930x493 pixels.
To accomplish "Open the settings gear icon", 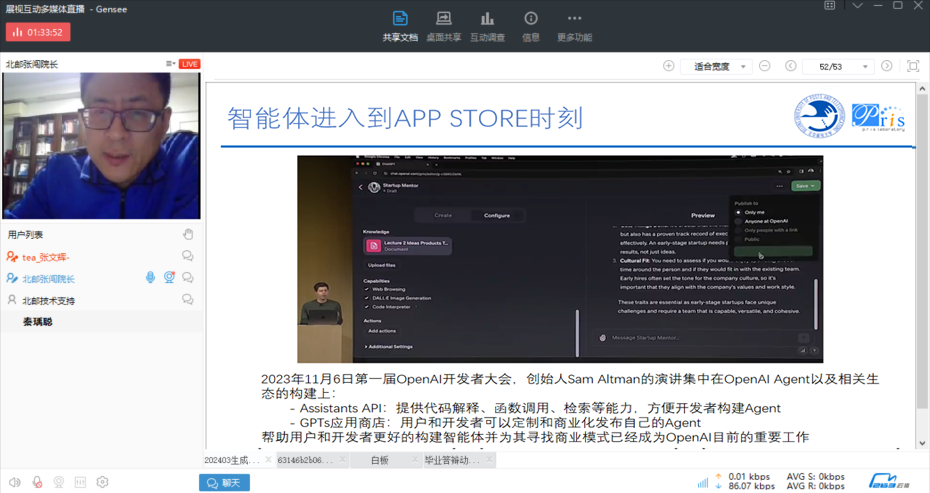I will [x=103, y=482].
